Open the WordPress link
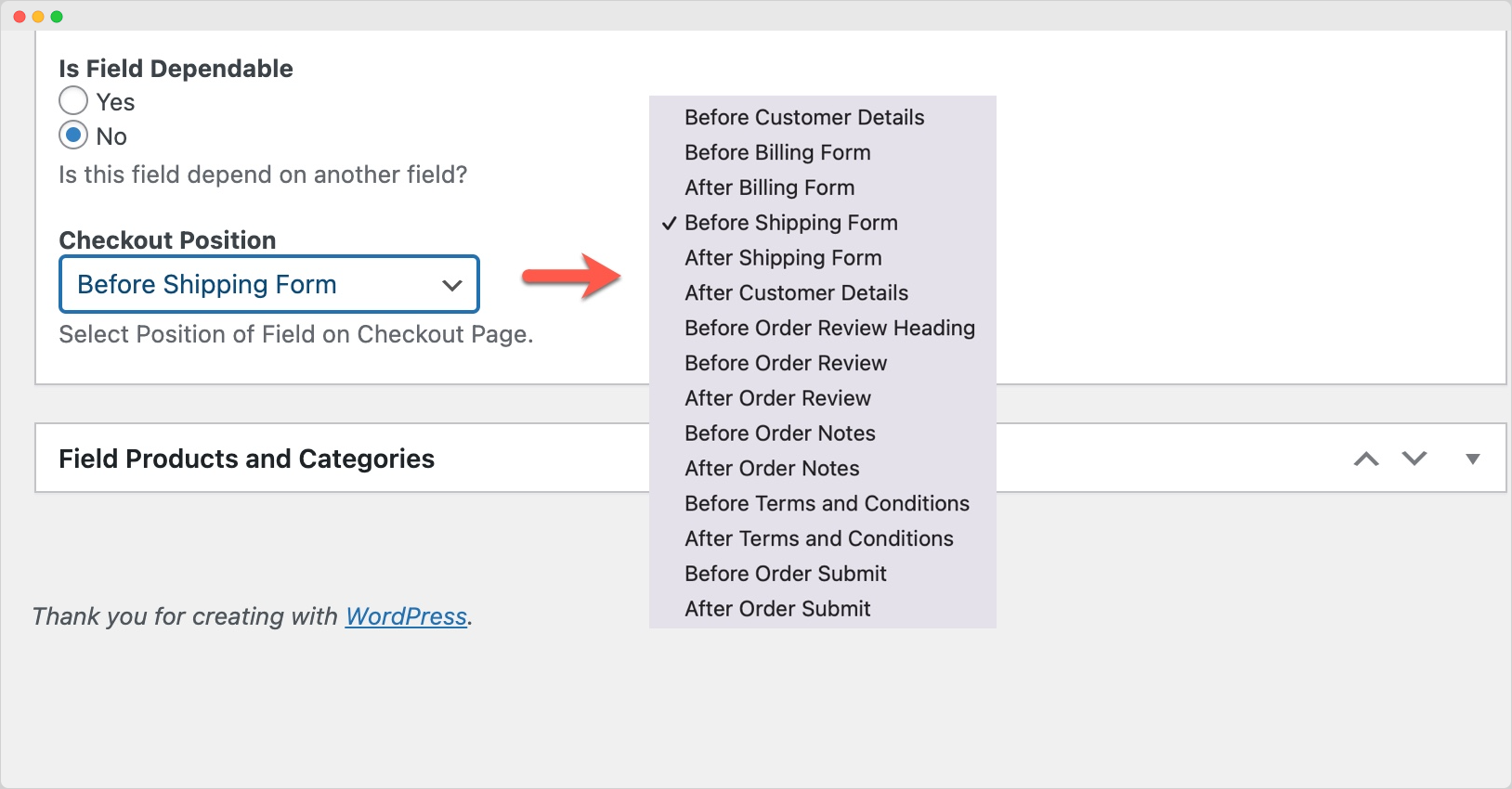 tap(406, 616)
